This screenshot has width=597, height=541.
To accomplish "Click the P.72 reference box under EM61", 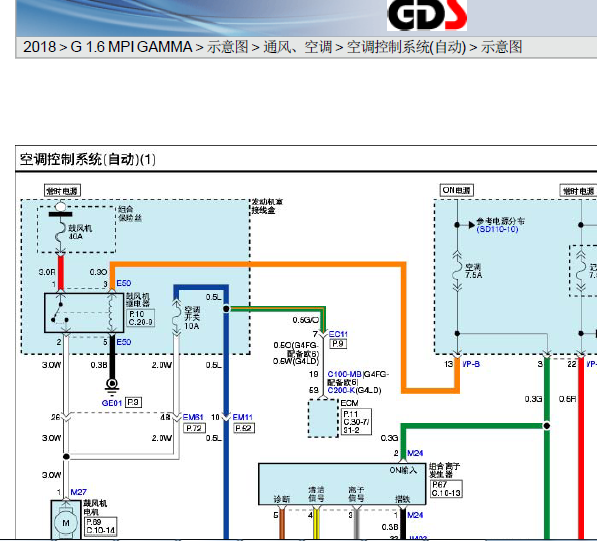I will 194,428.
